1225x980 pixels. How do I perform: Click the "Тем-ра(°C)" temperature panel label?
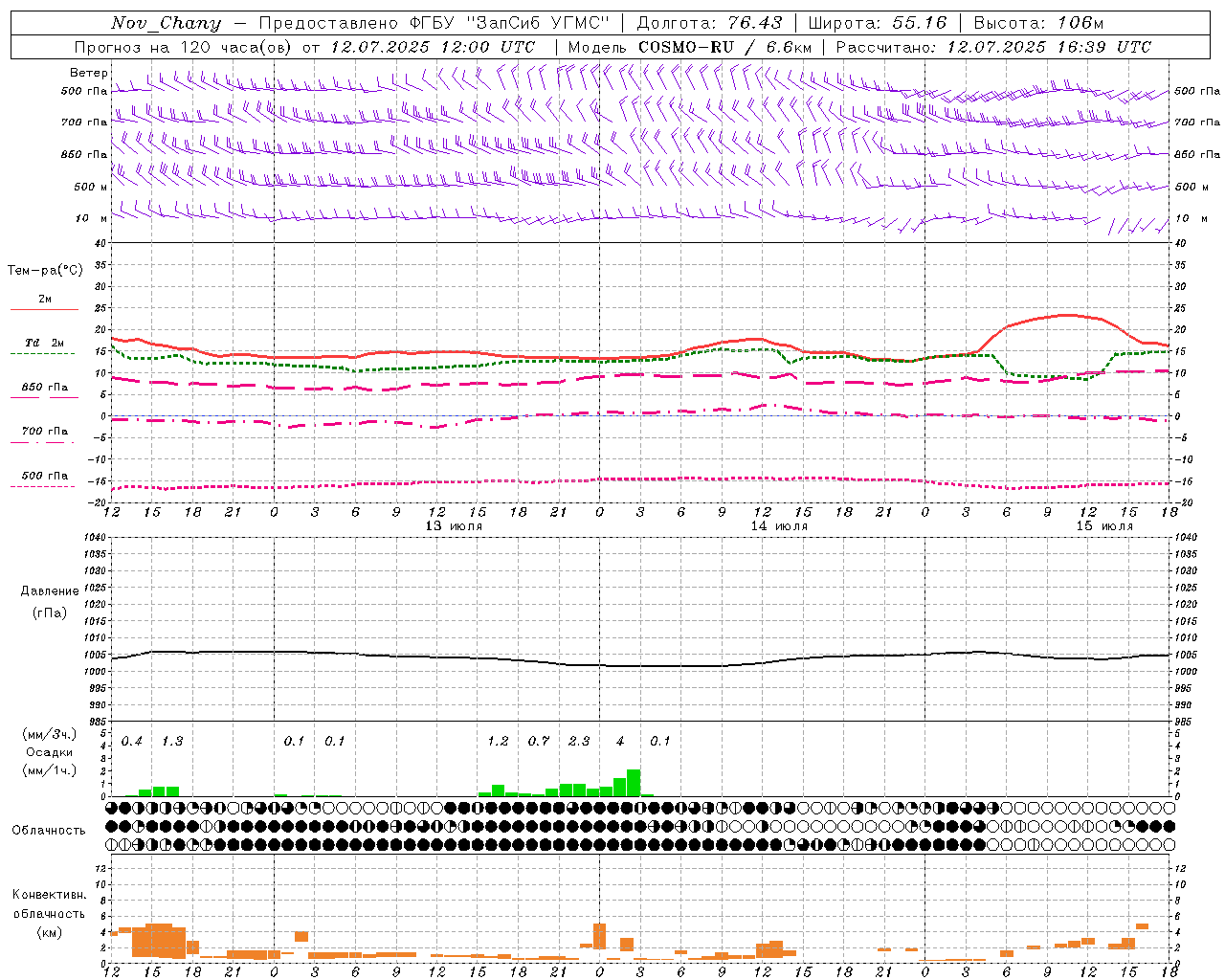(45, 271)
